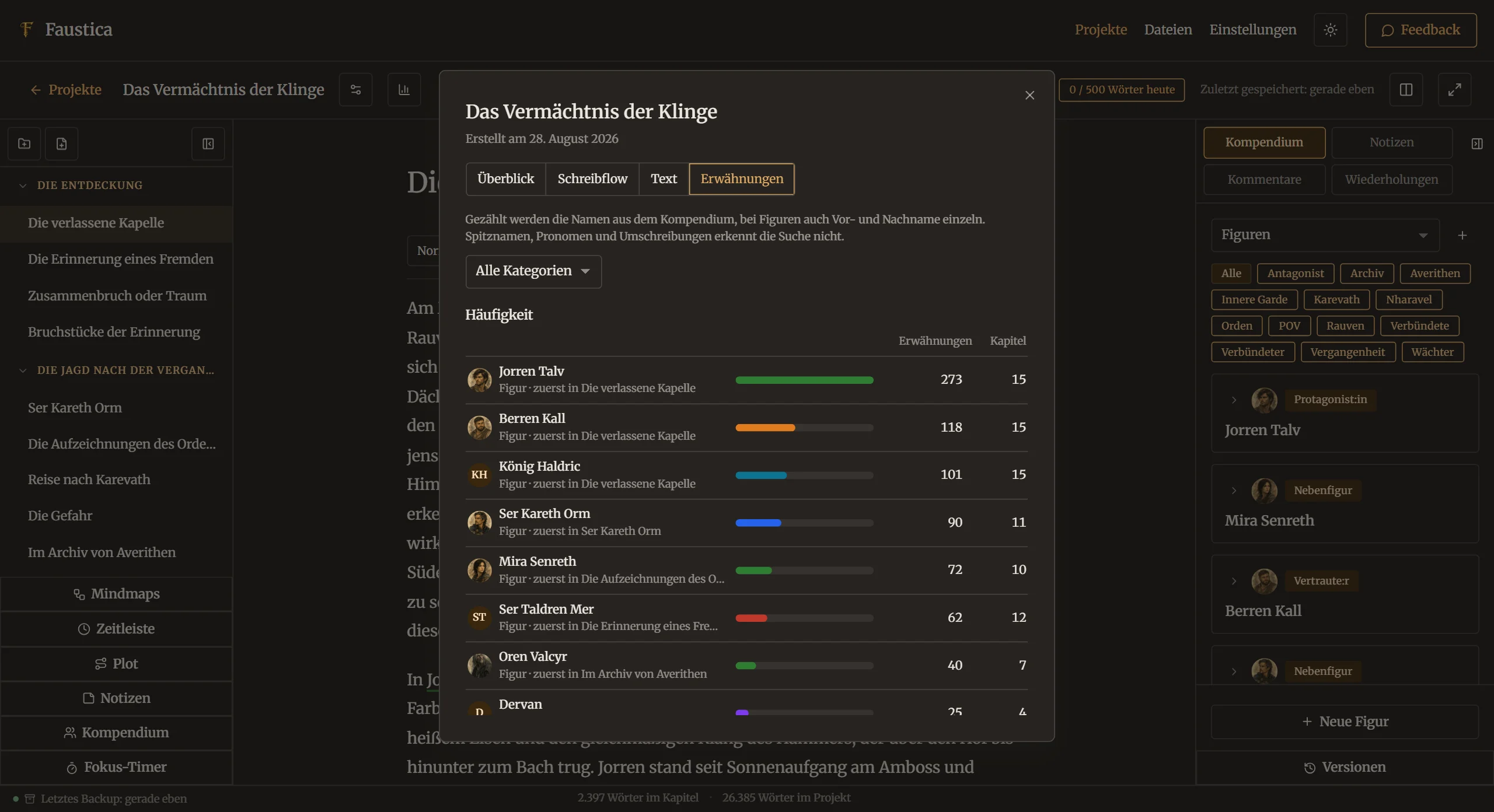Screen dimensions: 1494x812
Task: Click Neue Figur button
Action: tap(1345, 722)
